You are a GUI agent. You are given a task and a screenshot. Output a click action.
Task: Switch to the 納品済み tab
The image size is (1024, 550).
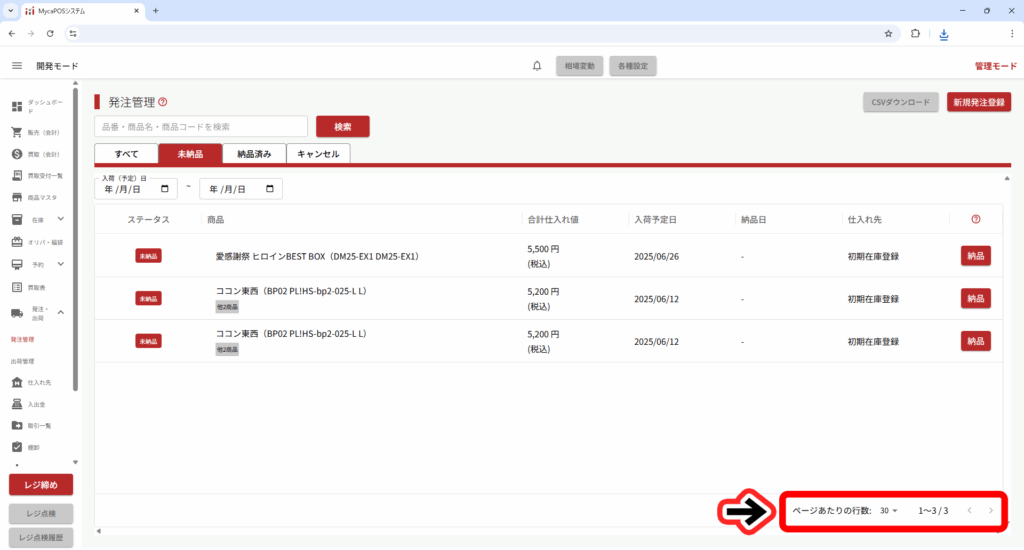point(254,154)
